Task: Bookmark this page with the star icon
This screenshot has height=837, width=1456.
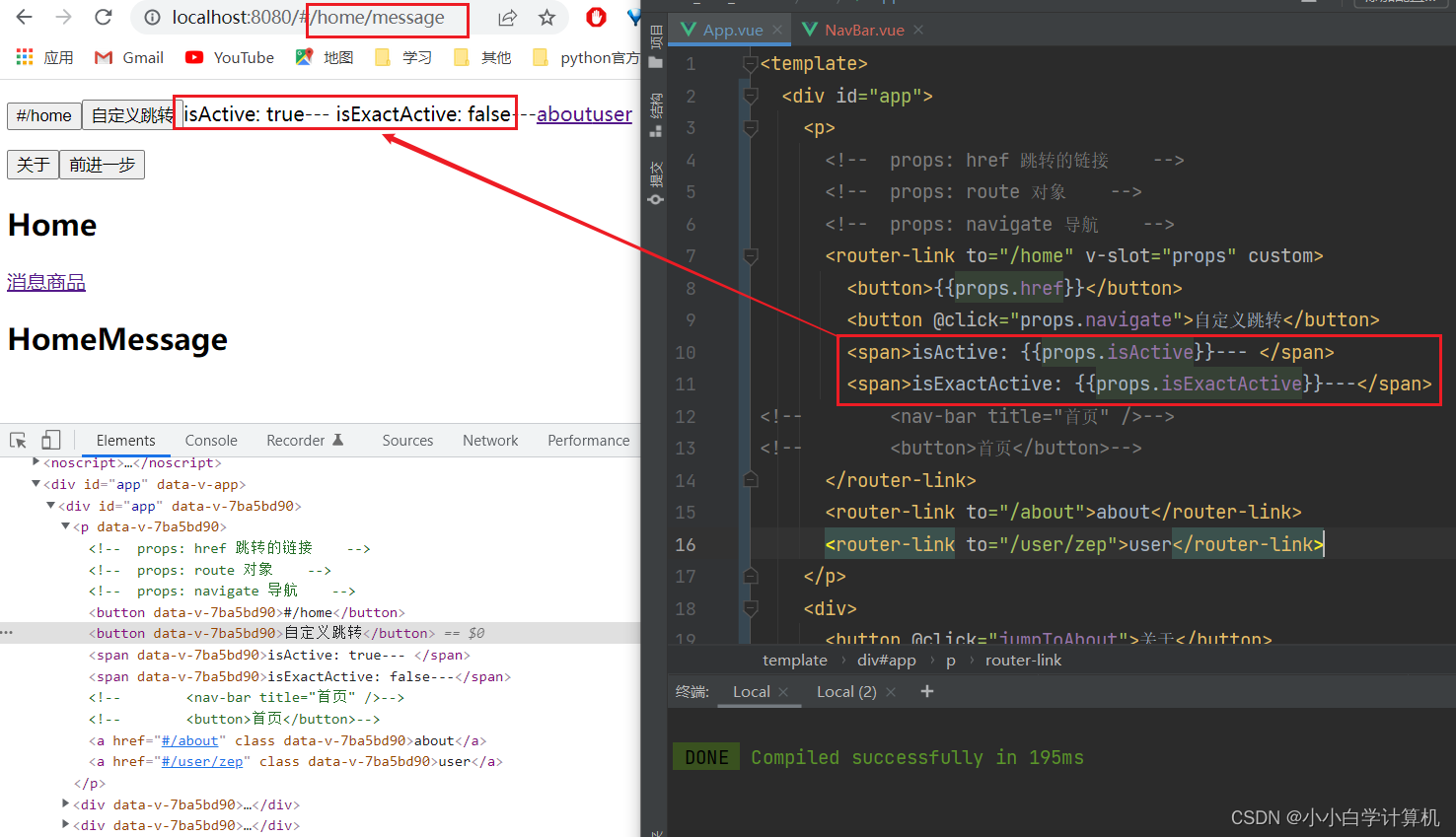Action: pyautogui.click(x=546, y=18)
